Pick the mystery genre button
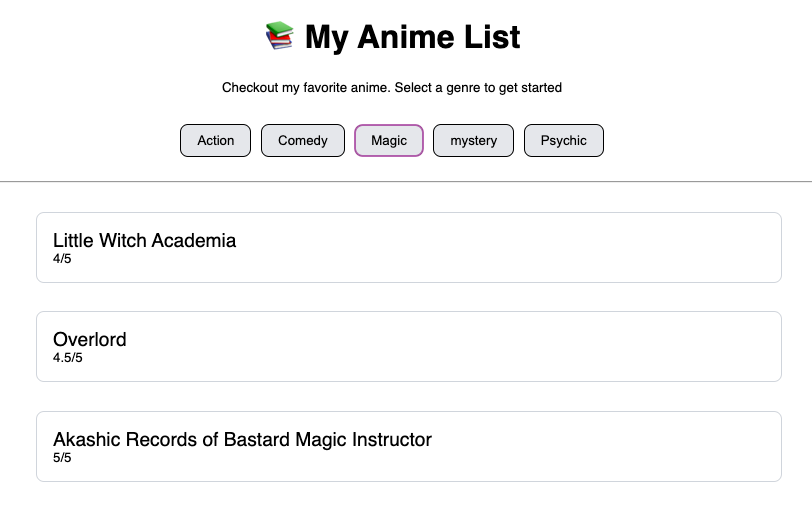The width and height of the screenshot is (812, 518). point(473,140)
